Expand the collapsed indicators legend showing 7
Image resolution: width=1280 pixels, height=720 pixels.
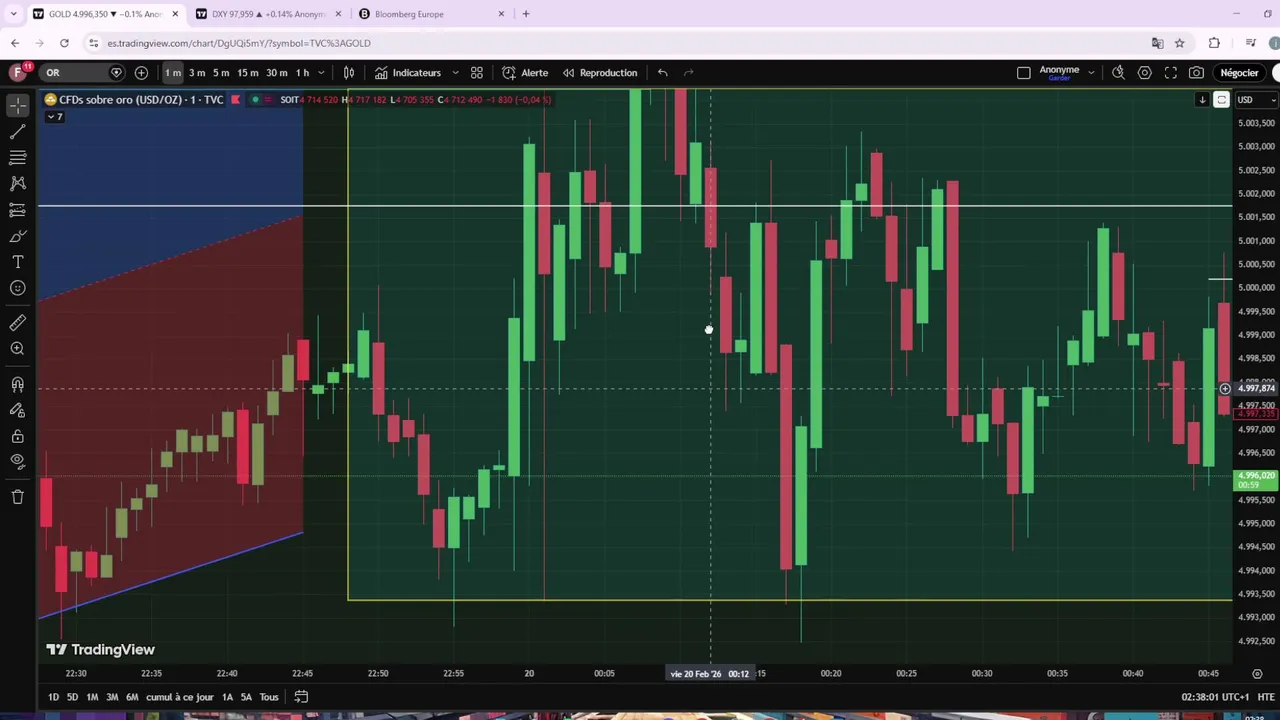point(53,117)
